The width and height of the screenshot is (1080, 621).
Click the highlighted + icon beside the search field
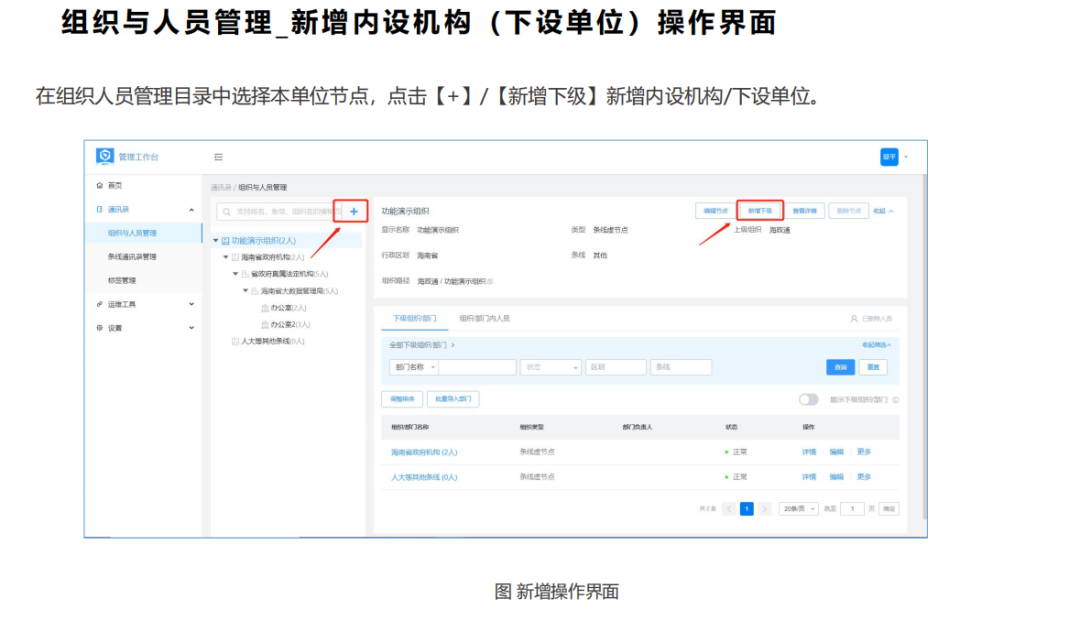pos(354,211)
